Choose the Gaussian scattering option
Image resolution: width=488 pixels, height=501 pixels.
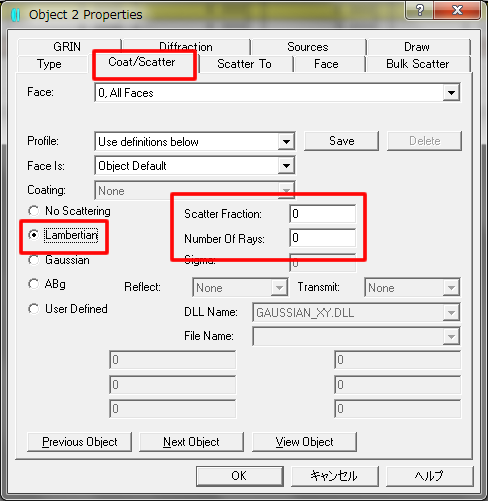pyautogui.click(x=33, y=260)
